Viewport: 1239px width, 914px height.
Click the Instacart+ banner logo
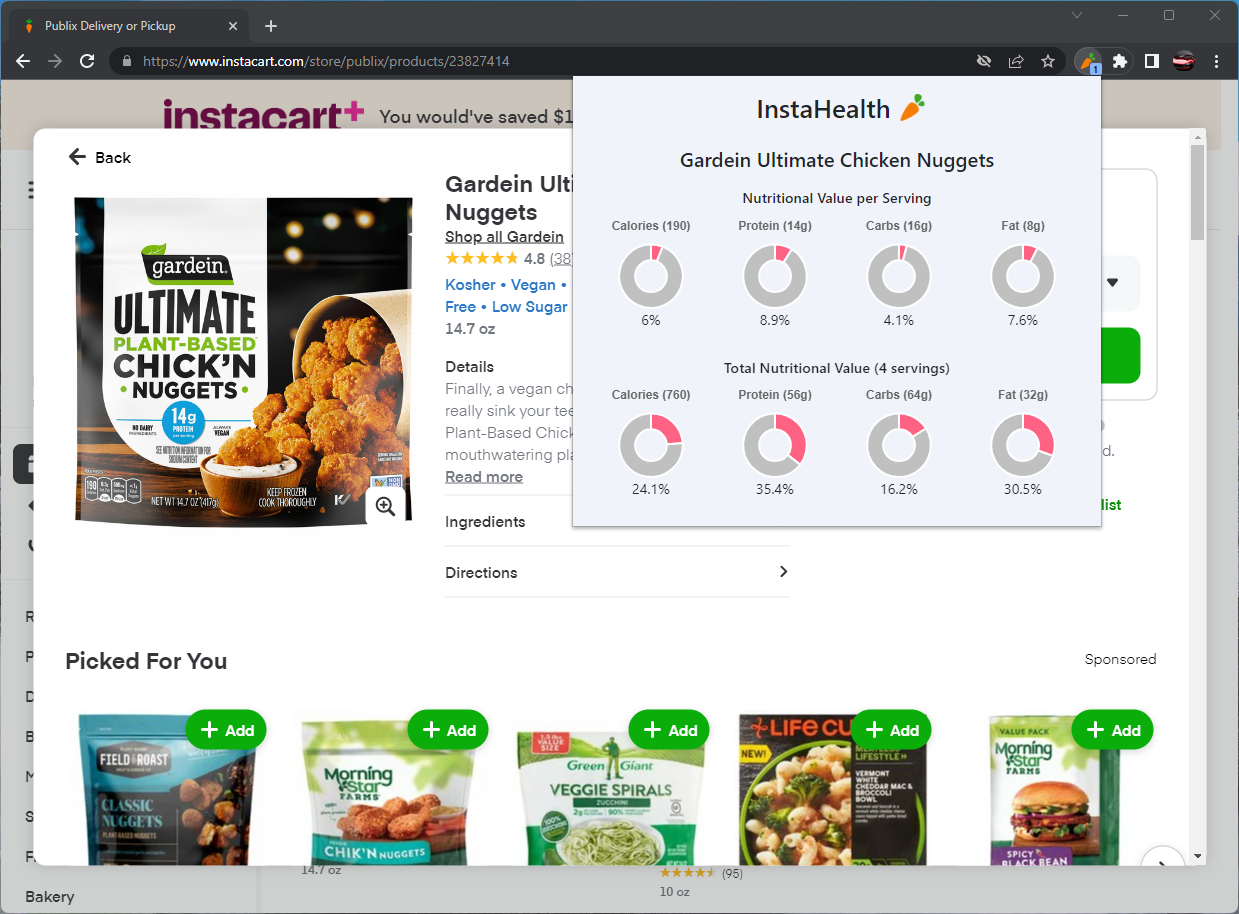(264, 115)
